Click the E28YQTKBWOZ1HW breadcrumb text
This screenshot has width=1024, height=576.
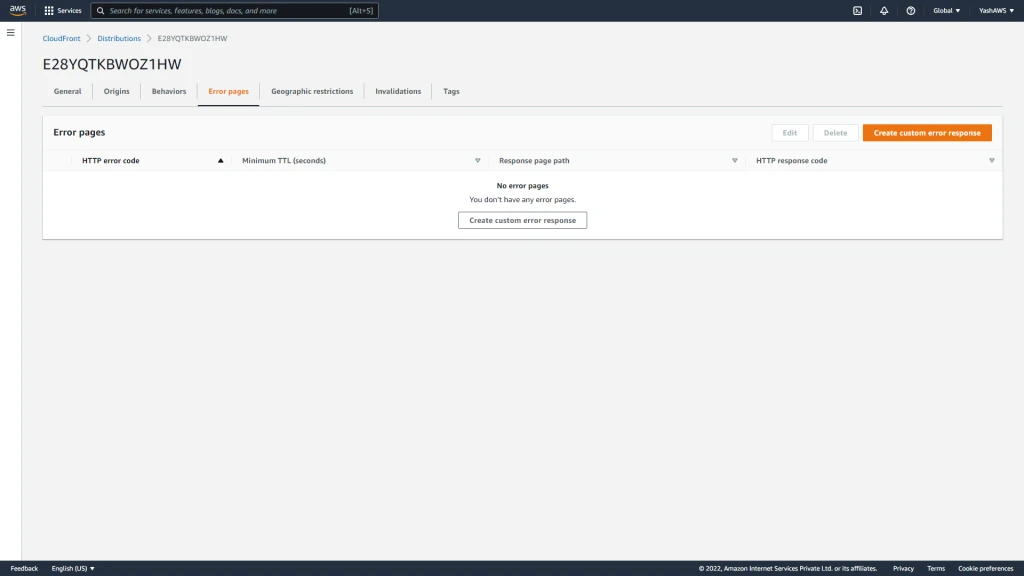(192, 39)
